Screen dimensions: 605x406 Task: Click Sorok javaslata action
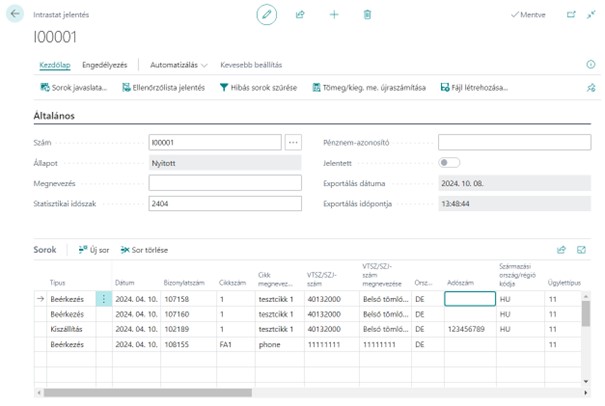[x=74, y=88]
